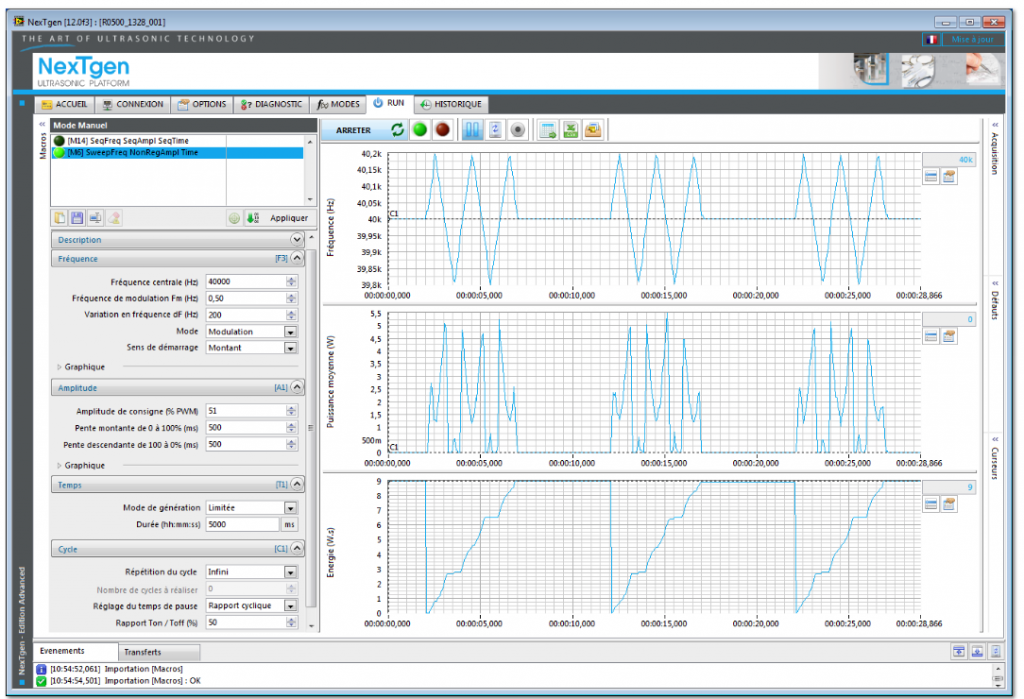Open macro file with the folder icon
The height and width of the screenshot is (699, 1024).
click(59, 218)
